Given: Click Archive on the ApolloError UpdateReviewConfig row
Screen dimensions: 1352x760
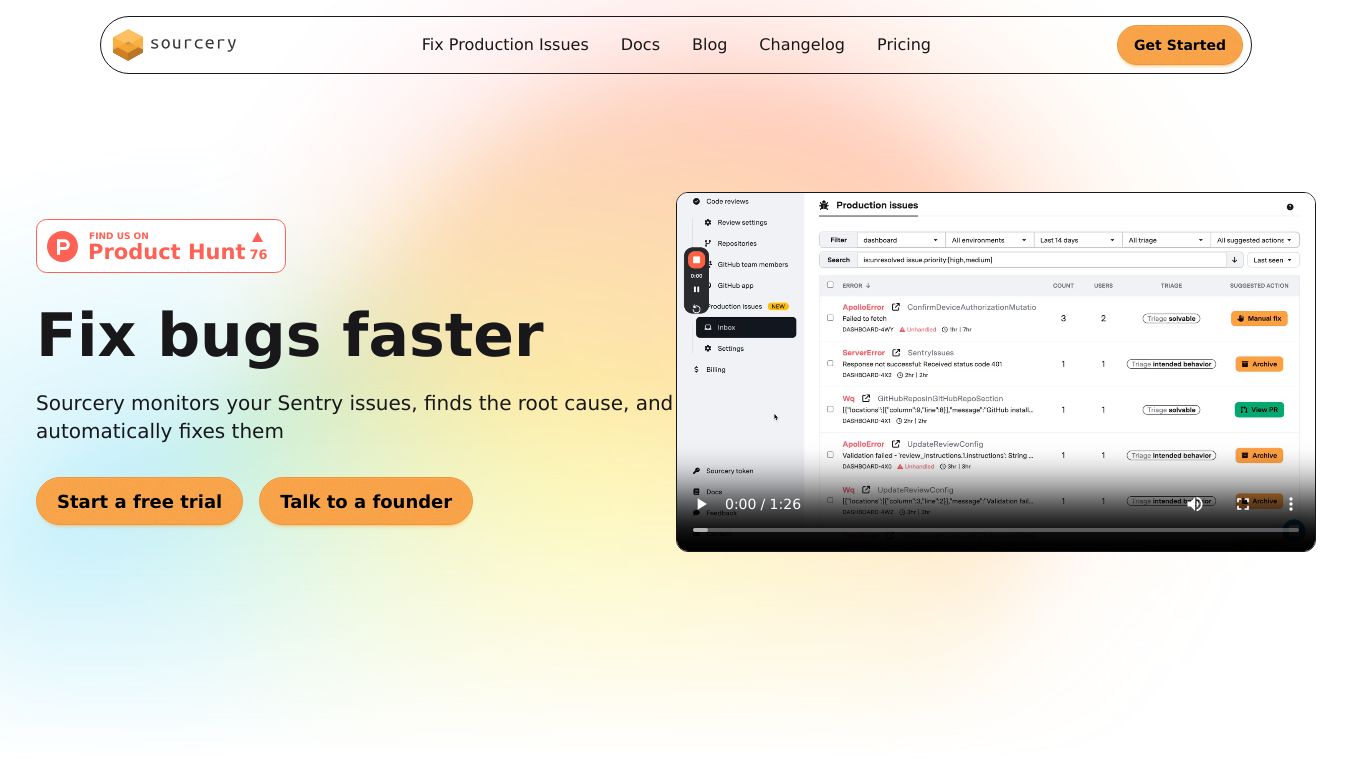Looking at the screenshot, I should pos(1259,455).
